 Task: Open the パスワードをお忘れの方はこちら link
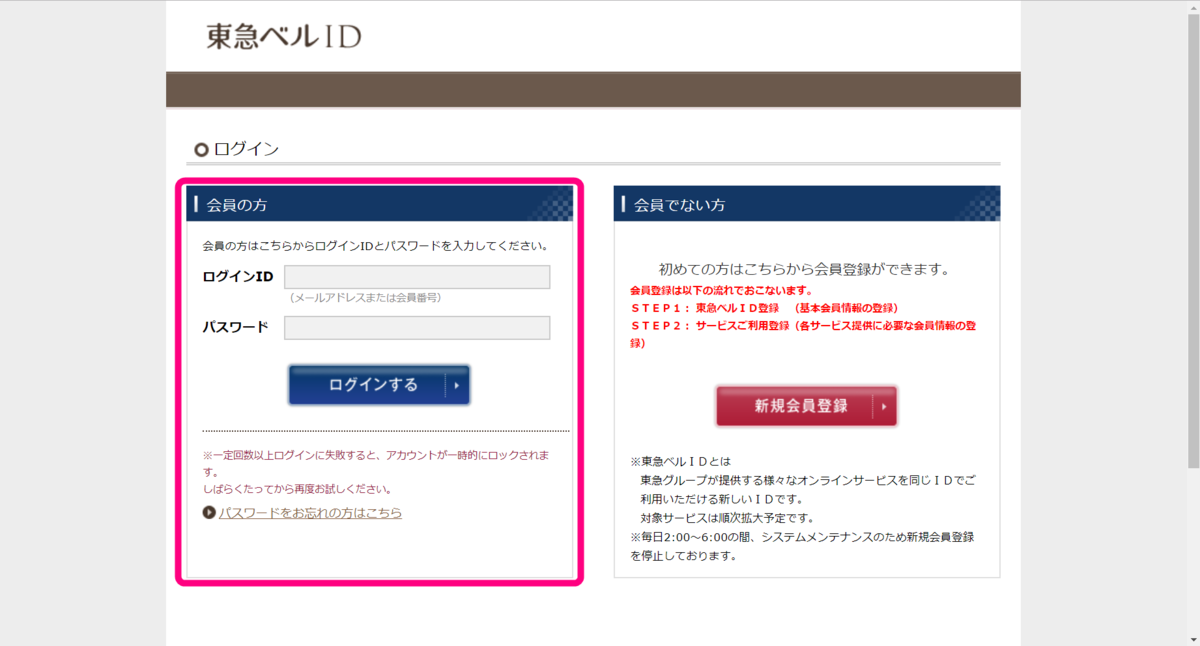click(x=310, y=513)
